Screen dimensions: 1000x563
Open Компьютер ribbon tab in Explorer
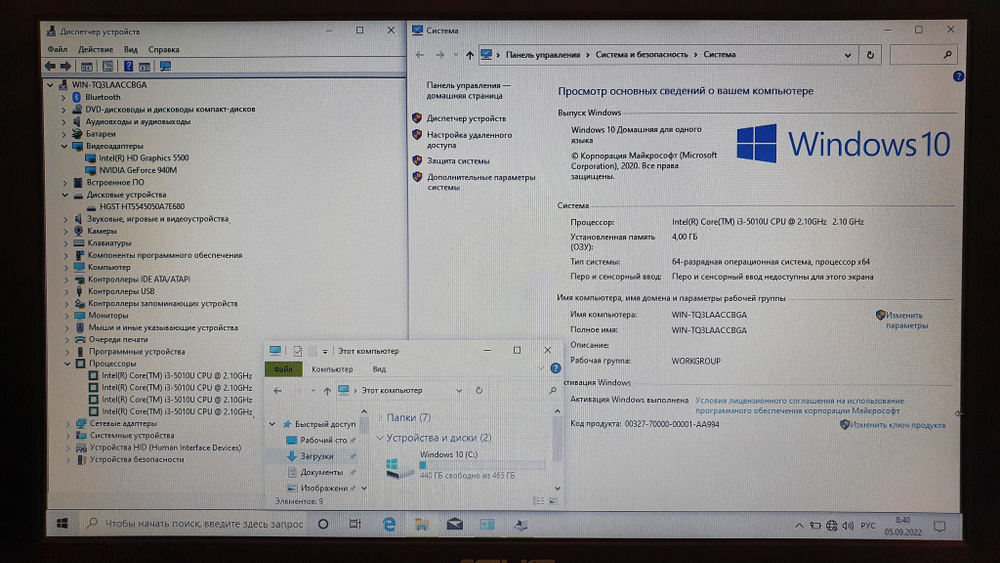pyautogui.click(x=332, y=369)
